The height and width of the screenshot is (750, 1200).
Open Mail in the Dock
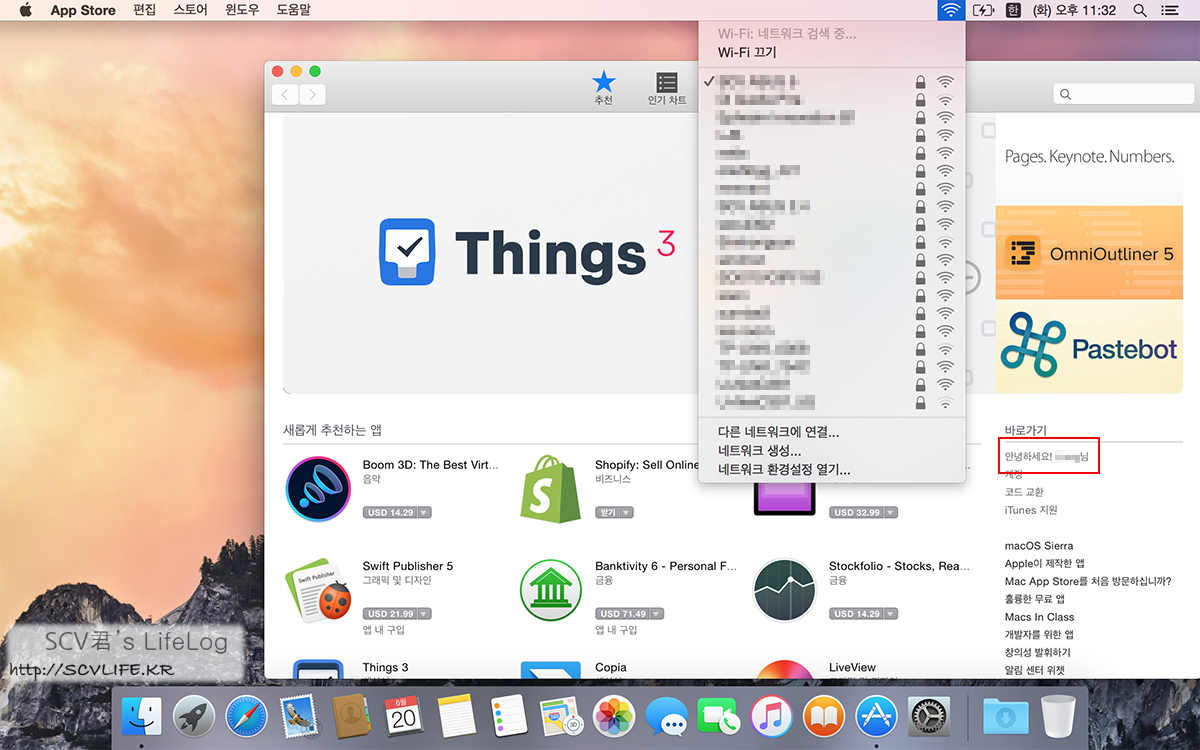click(299, 716)
